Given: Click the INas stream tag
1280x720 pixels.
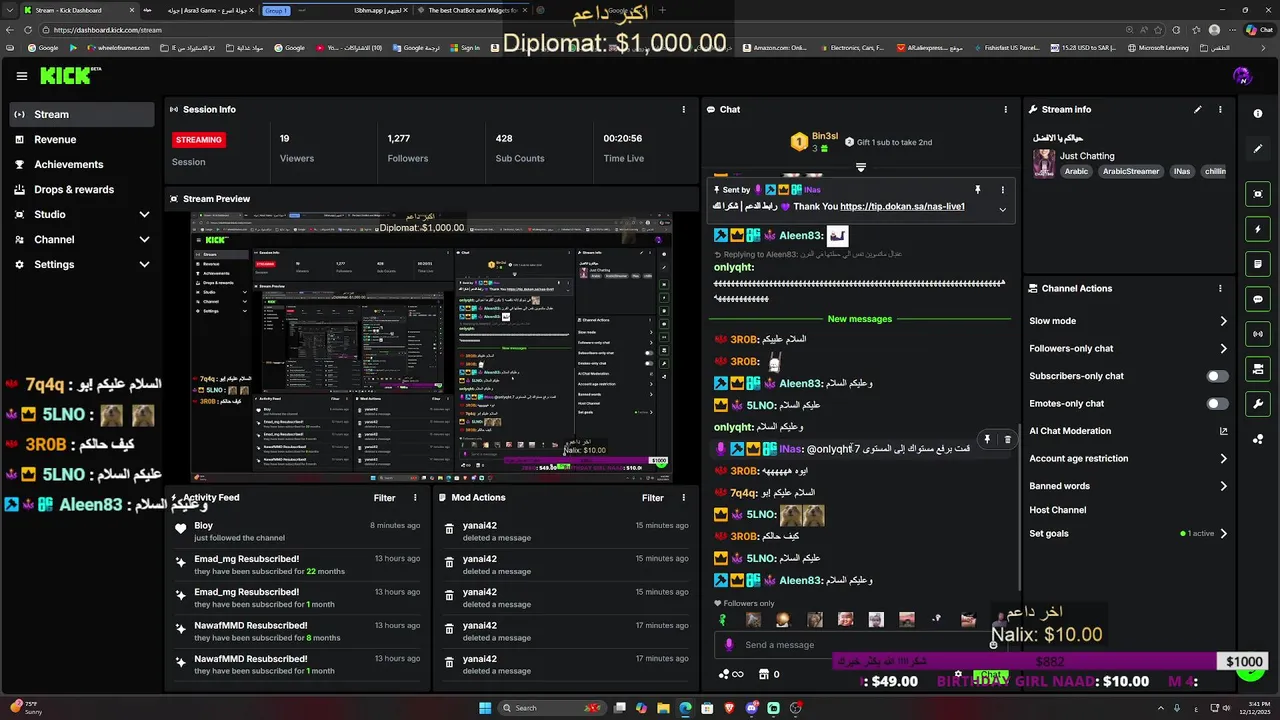Looking at the screenshot, I should click(1182, 172).
